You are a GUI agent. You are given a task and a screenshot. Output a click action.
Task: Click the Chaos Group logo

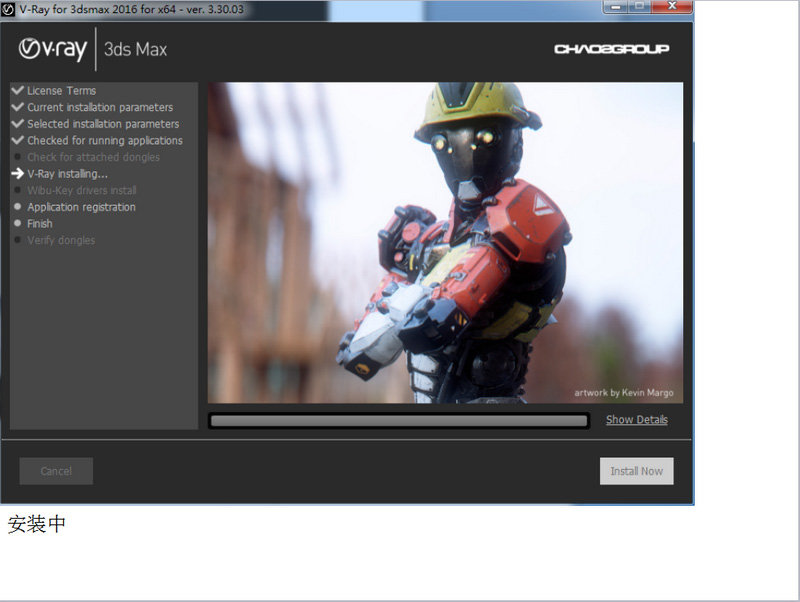(612, 49)
